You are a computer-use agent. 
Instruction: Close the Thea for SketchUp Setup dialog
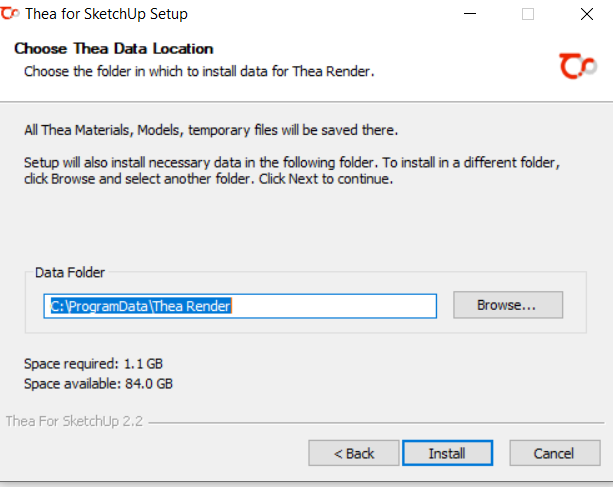click(587, 14)
